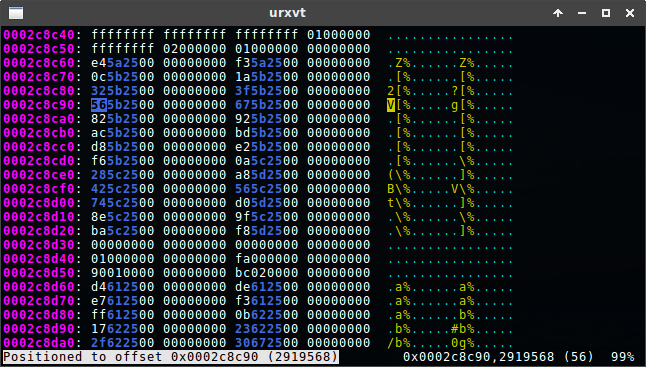Maximize the urxvt window
This screenshot has width=646, height=367.
606,13
